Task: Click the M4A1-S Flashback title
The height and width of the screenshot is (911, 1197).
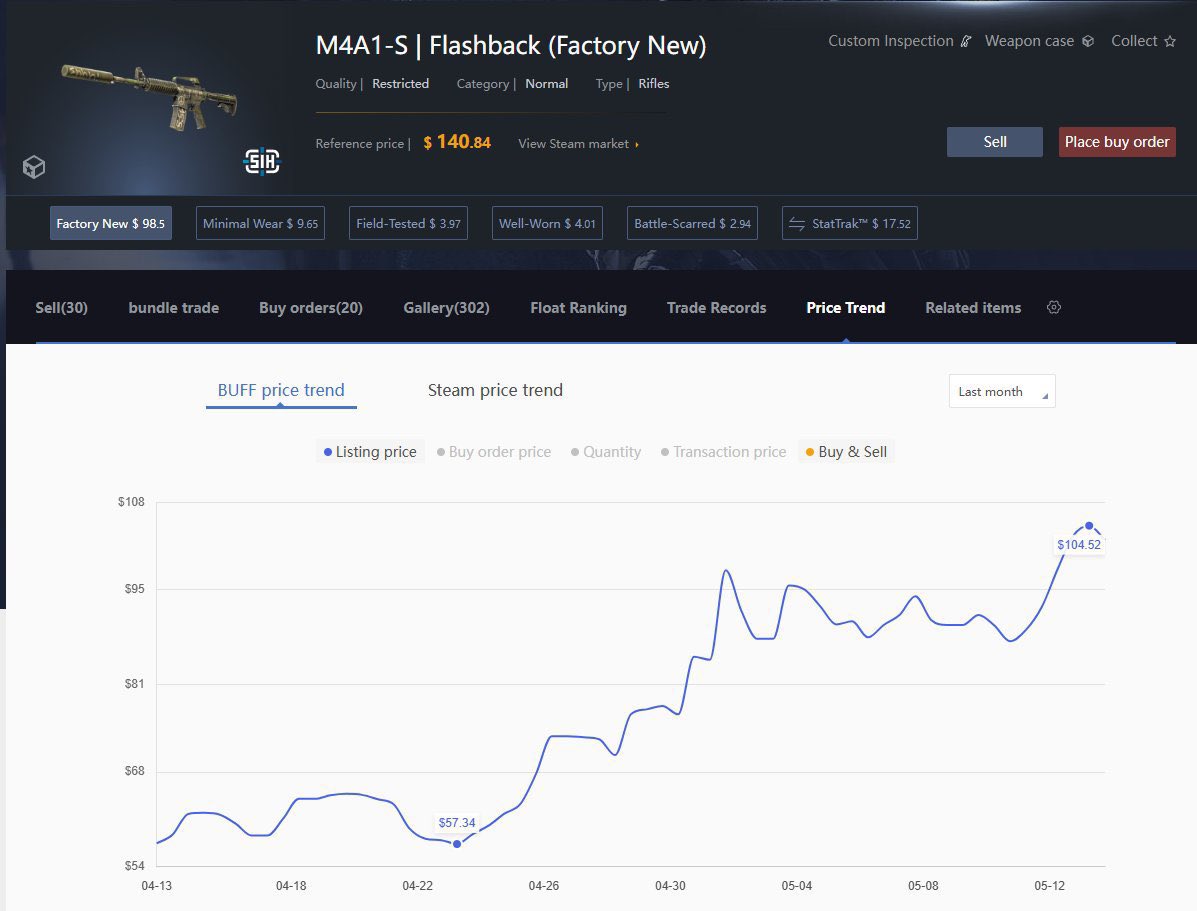Action: [511, 46]
